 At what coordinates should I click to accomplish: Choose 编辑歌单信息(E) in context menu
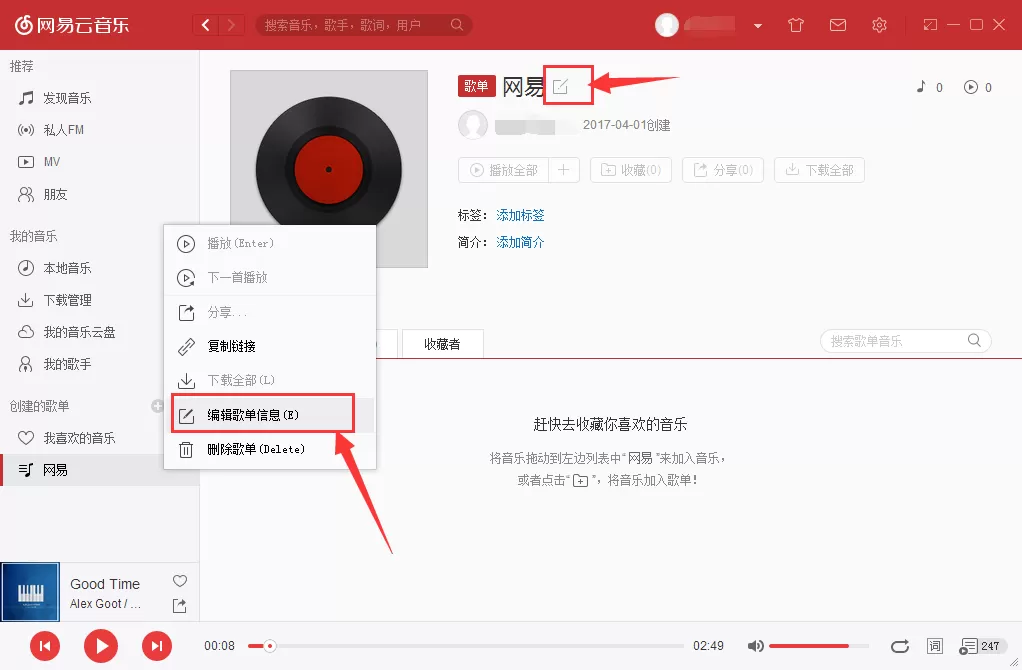click(270, 415)
